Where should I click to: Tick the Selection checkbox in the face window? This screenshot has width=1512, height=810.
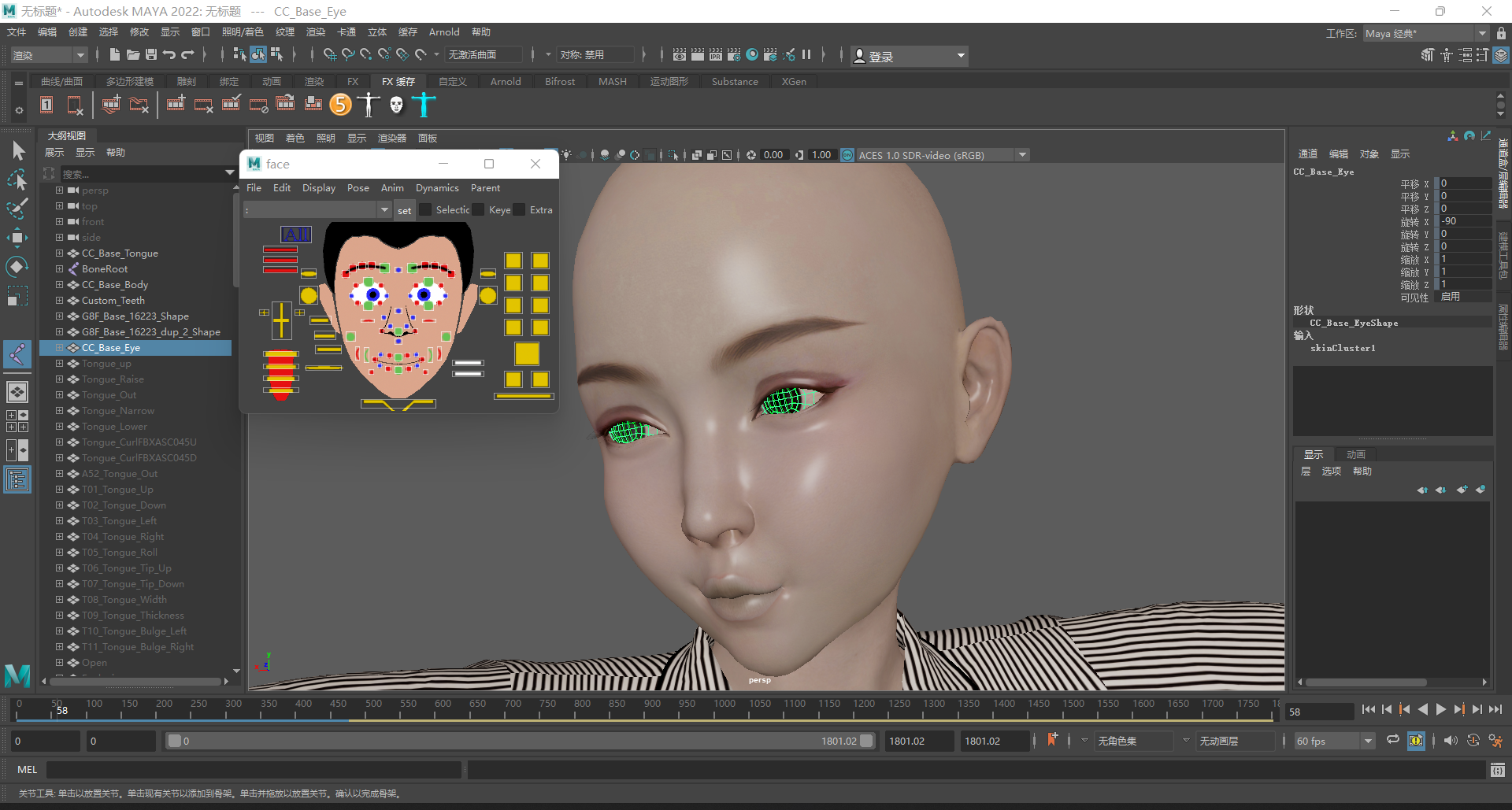pyautogui.click(x=424, y=210)
